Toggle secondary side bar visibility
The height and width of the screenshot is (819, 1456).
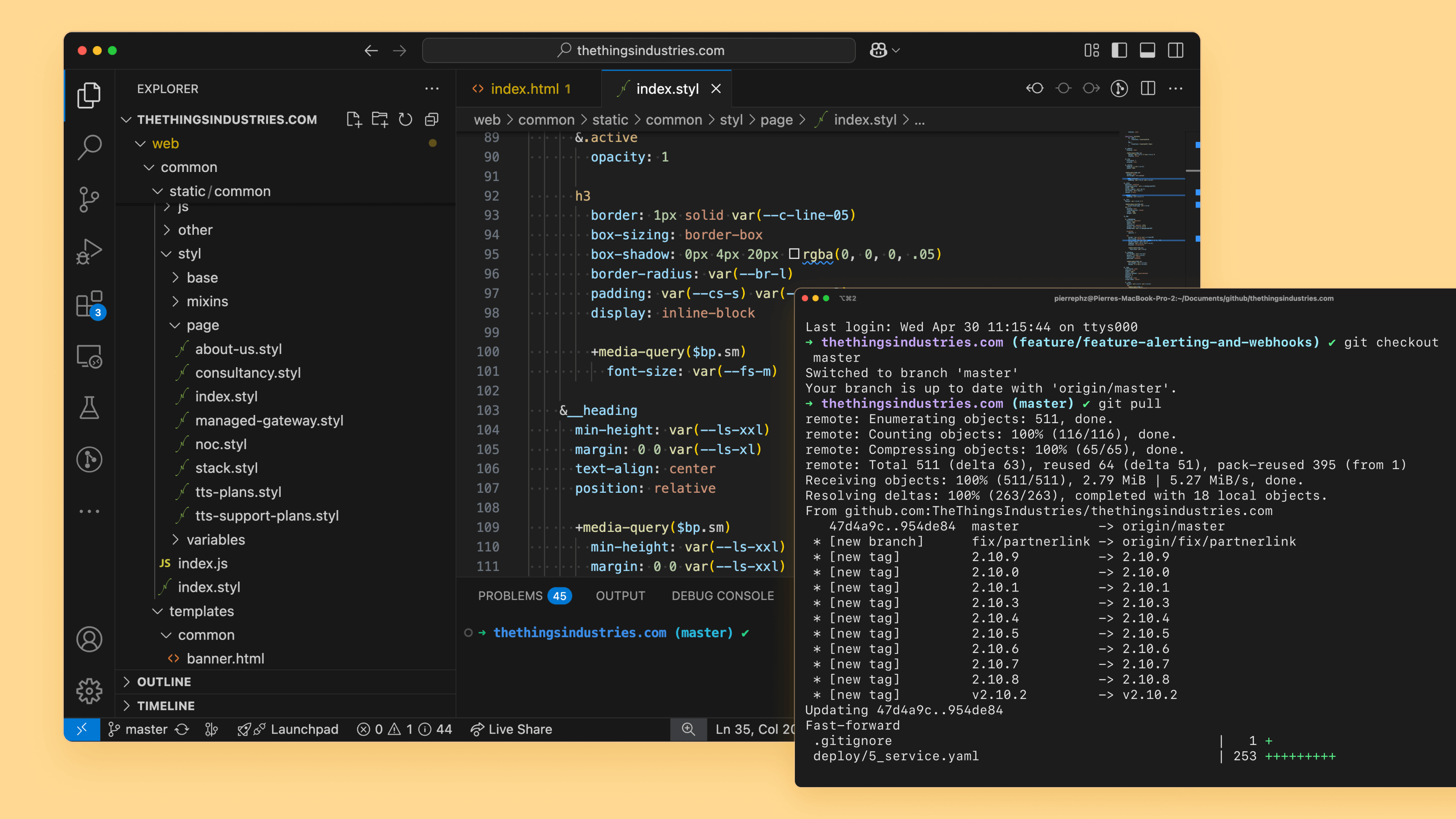(1176, 51)
